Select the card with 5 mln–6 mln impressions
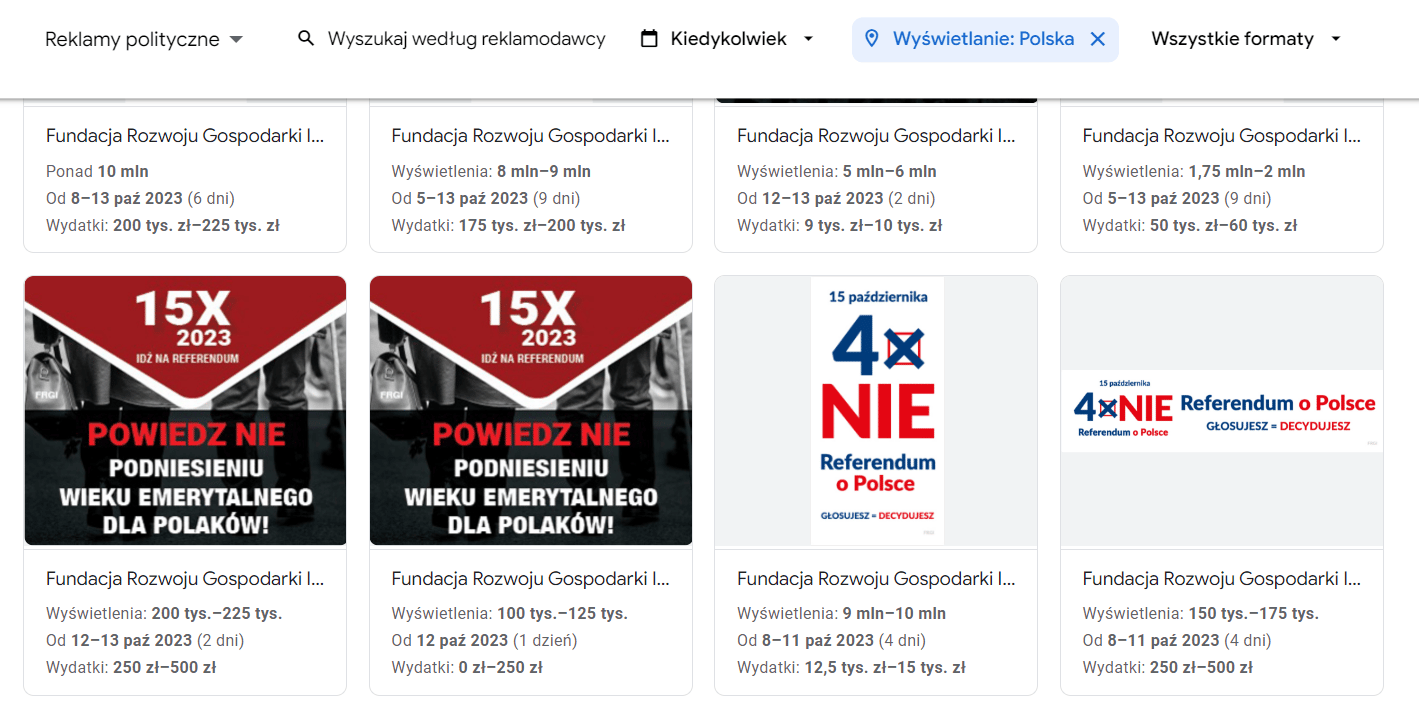 [x=876, y=176]
